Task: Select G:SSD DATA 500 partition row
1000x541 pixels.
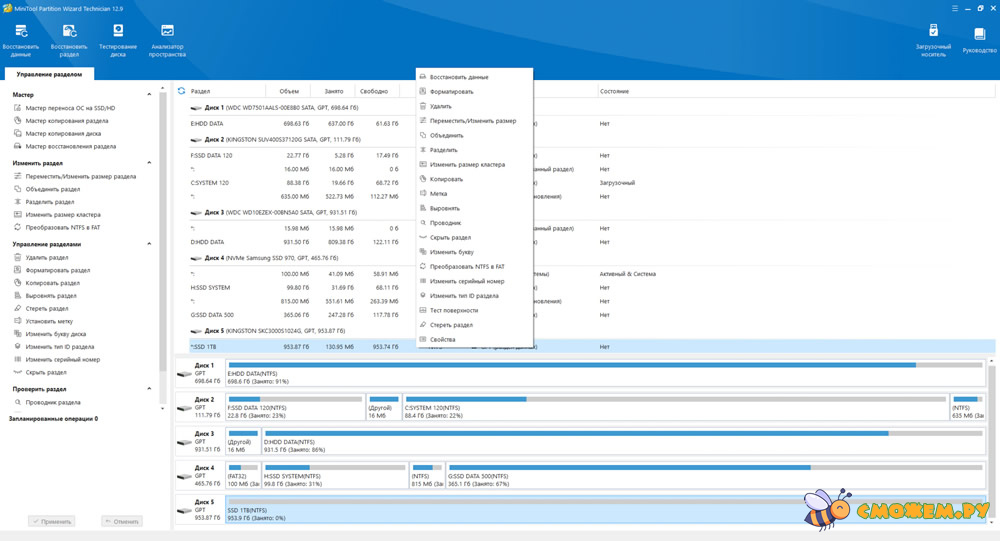Action: [x=592, y=315]
